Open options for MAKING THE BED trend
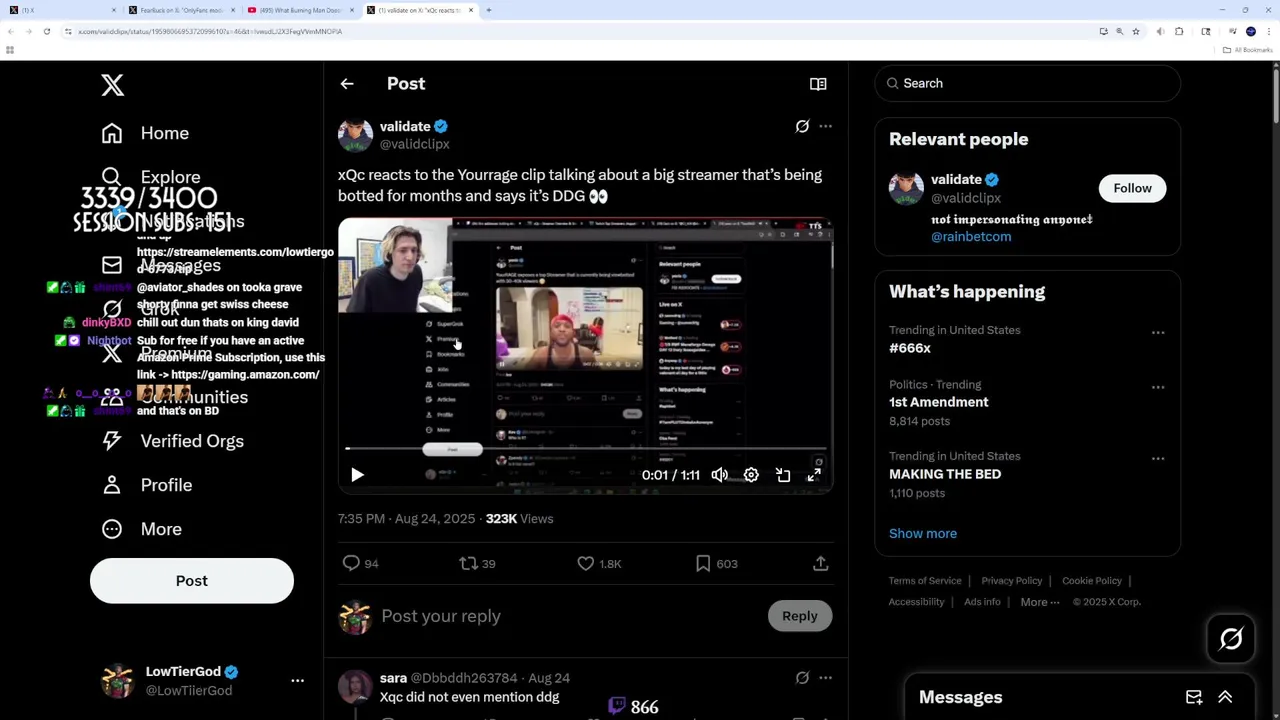This screenshot has width=1280, height=720. [x=1158, y=459]
